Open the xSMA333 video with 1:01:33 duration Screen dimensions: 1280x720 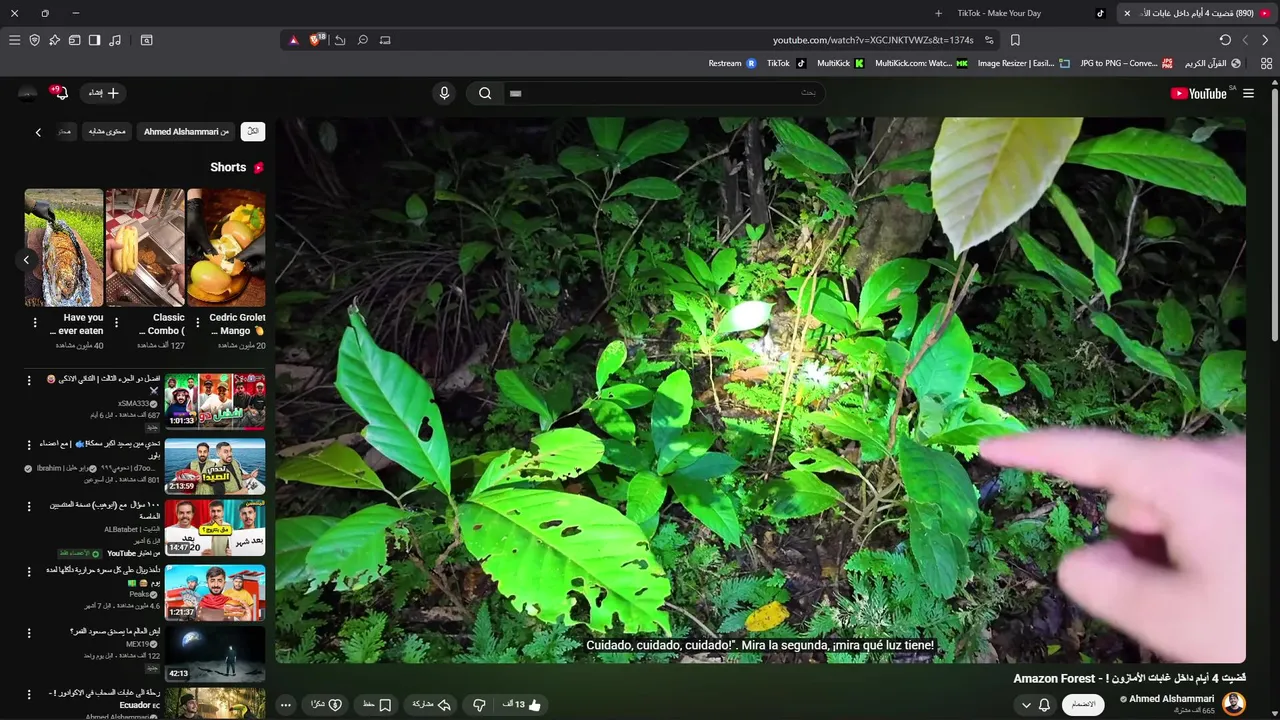coord(215,401)
